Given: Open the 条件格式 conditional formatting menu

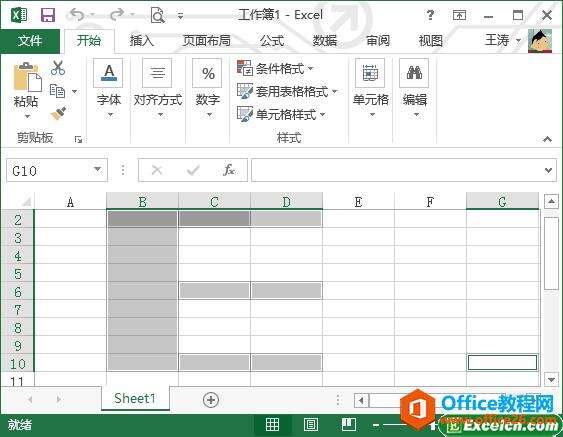Looking at the screenshot, I should pyautogui.click(x=275, y=68).
